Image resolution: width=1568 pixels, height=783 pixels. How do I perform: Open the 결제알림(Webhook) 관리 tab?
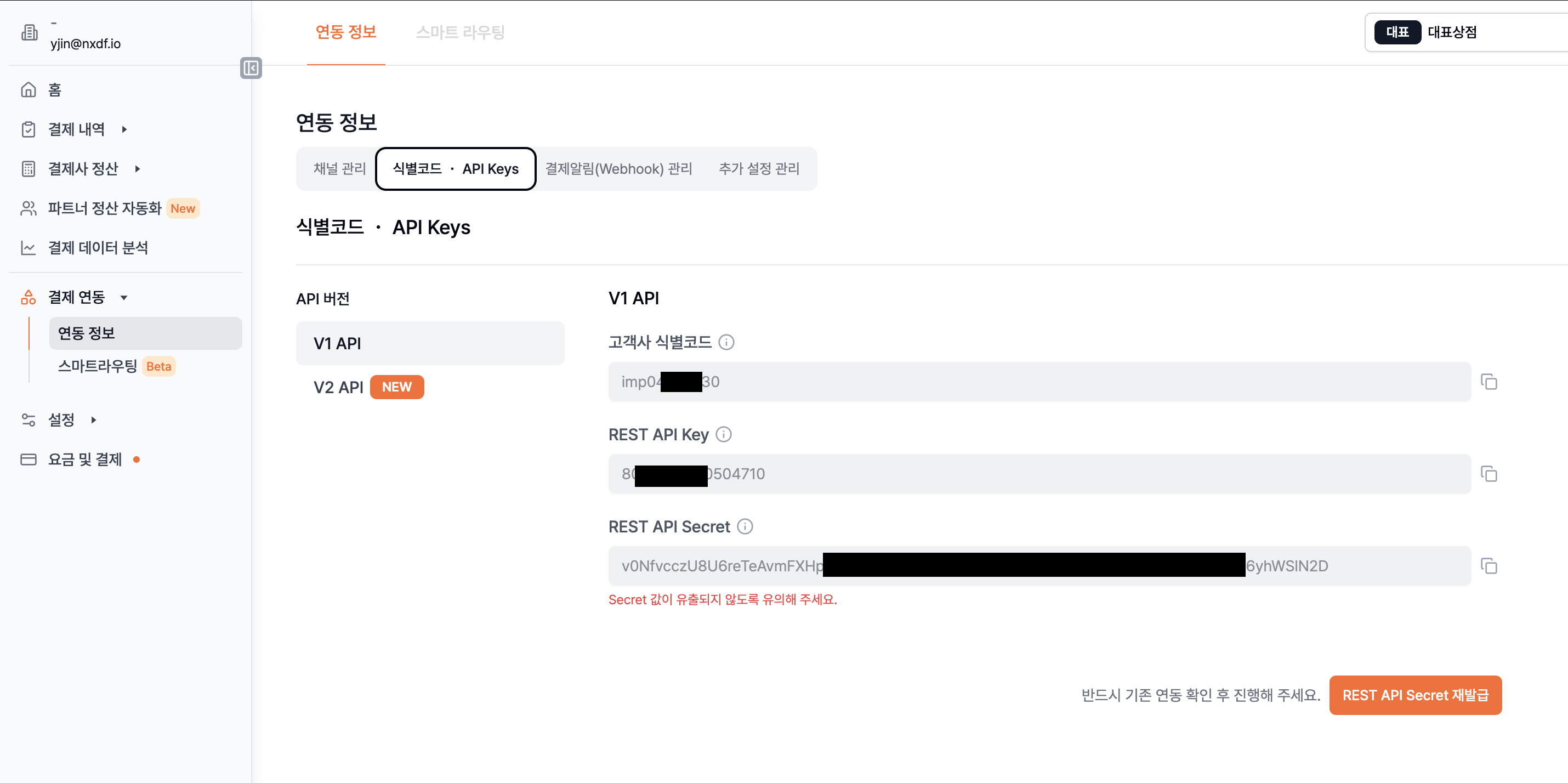tap(618, 169)
